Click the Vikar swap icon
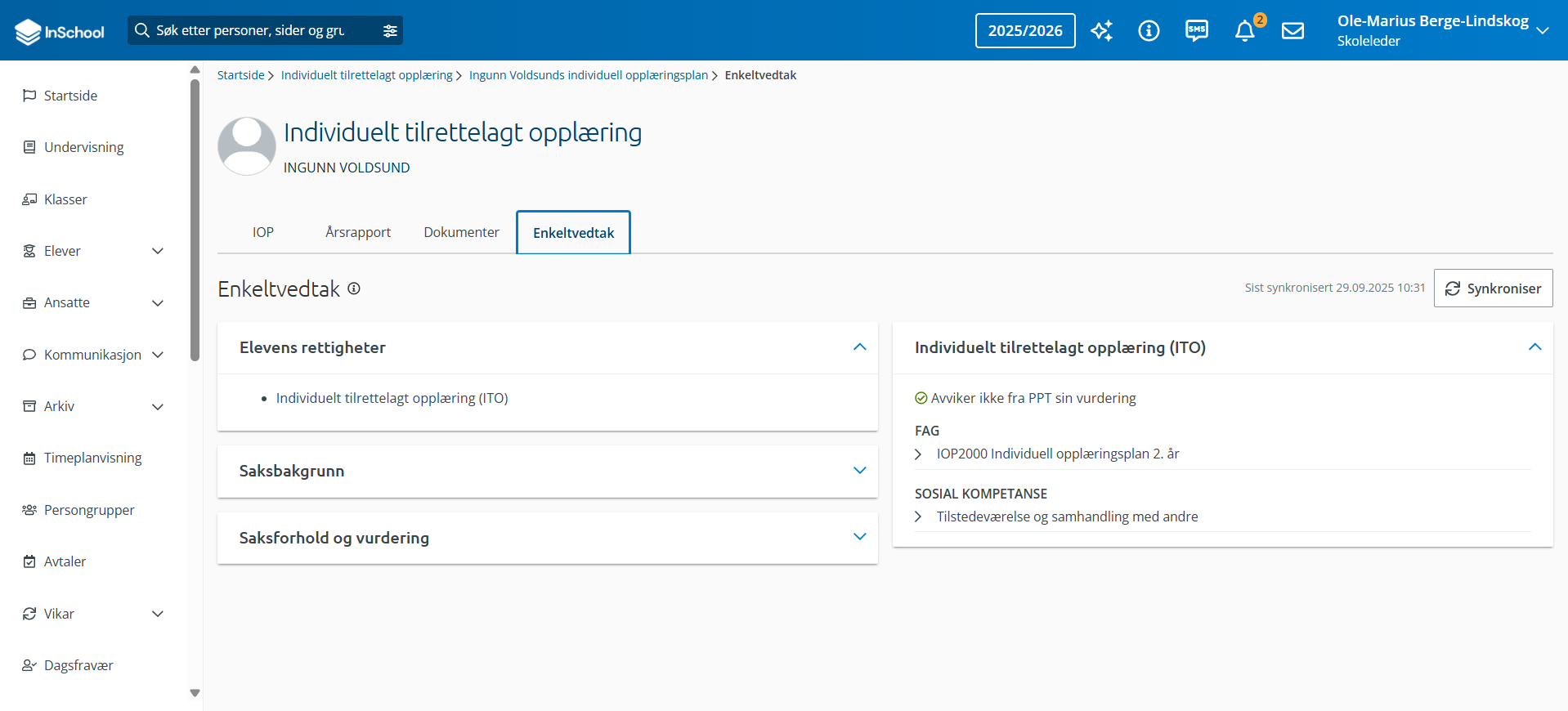The image size is (1568, 711). point(29,614)
